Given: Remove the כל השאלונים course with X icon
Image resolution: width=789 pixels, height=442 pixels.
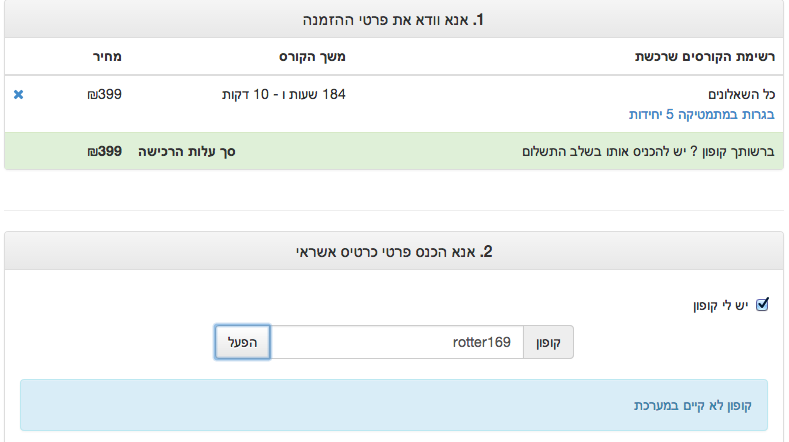Looking at the screenshot, I should [x=19, y=95].
